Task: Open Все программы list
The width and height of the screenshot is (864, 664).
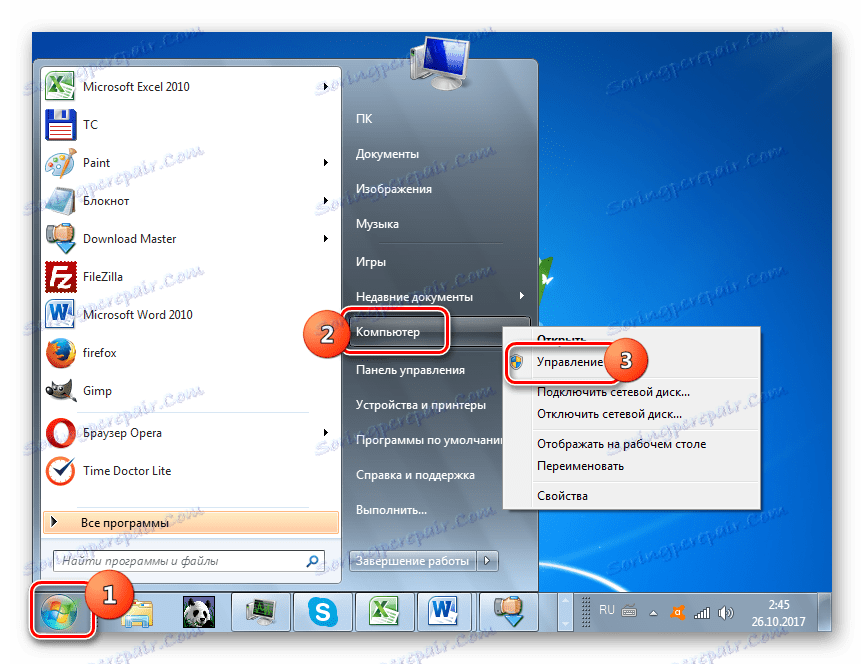Action: [x=191, y=522]
